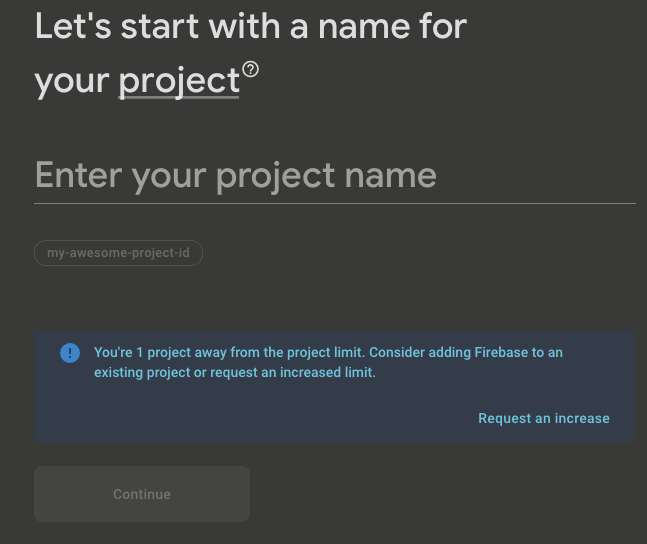Click the "Let's start with a name for" heading
The height and width of the screenshot is (544, 647).
pos(251,27)
